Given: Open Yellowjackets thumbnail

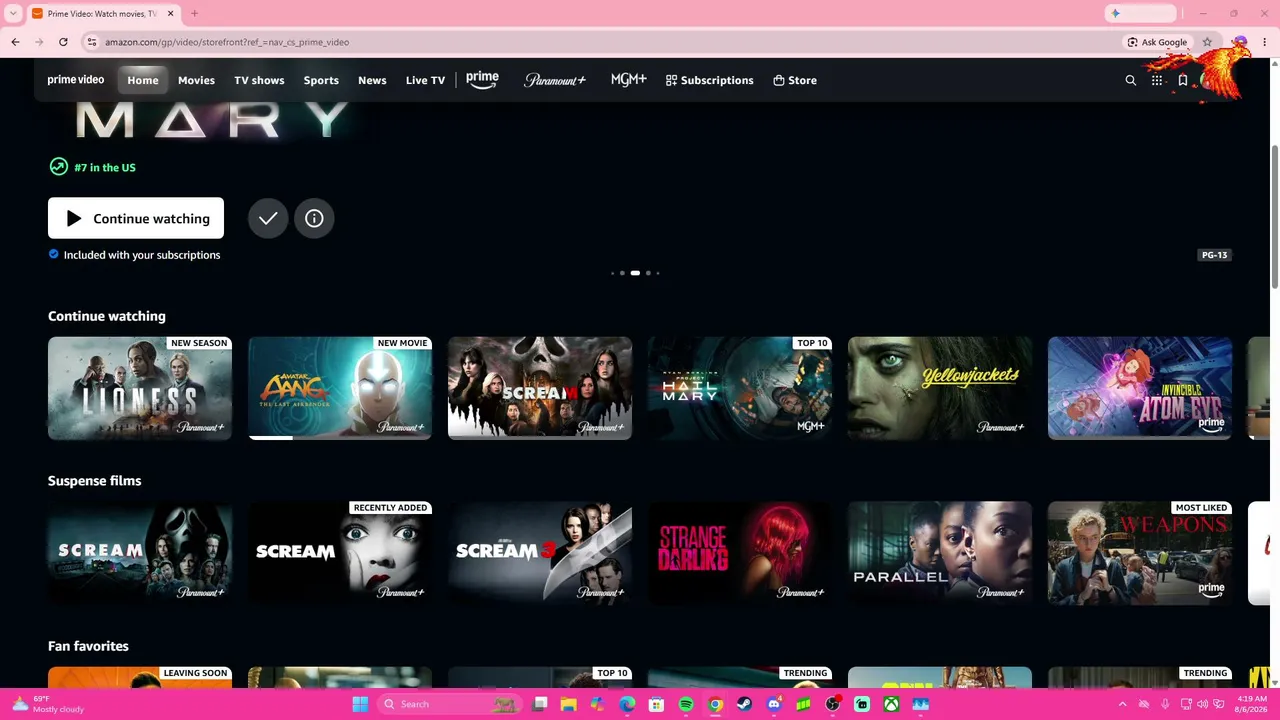Looking at the screenshot, I should (940, 388).
